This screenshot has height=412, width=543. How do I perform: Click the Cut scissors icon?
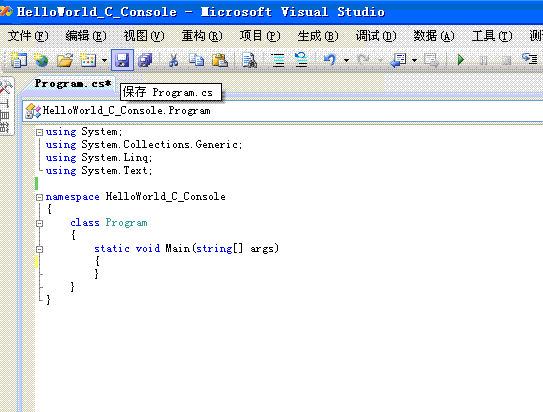click(173, 60)
